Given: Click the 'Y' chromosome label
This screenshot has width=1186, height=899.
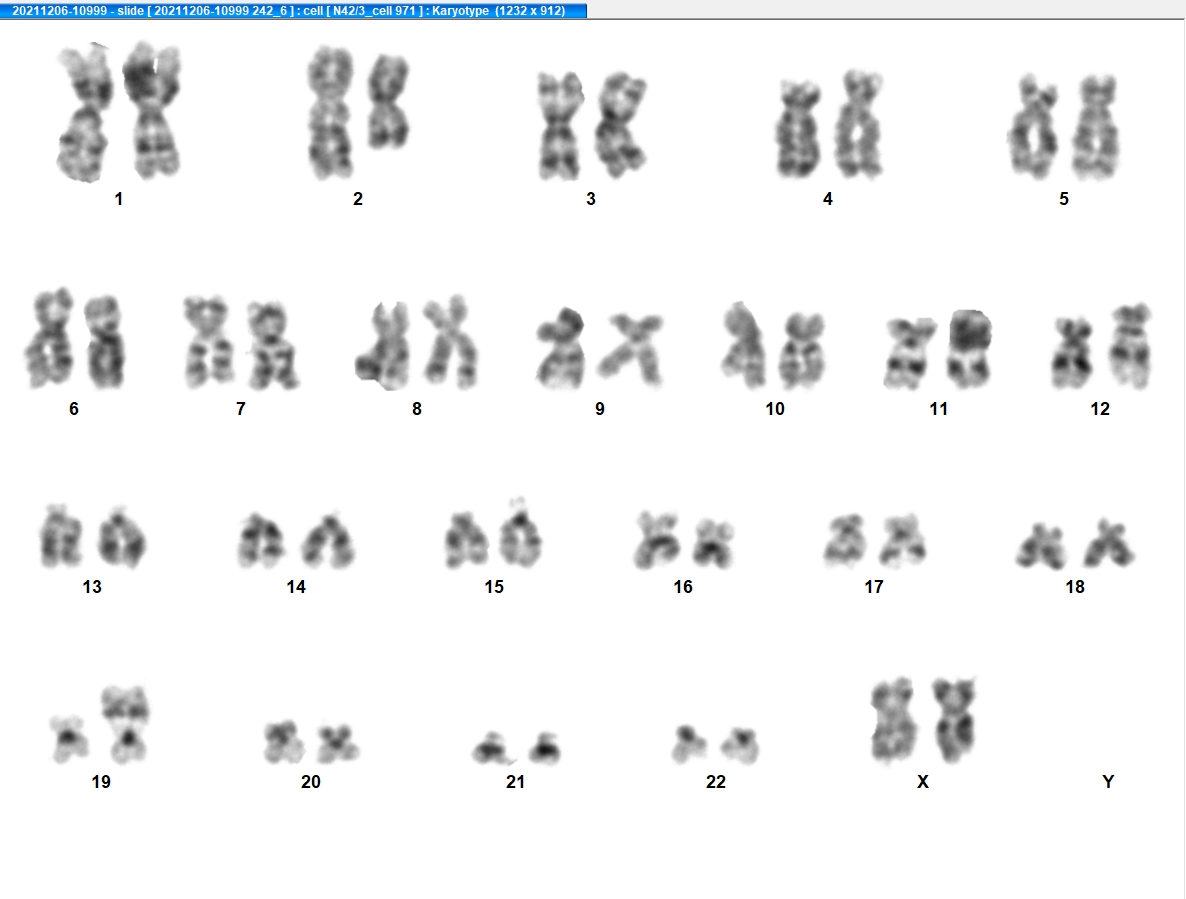Looking at the screenshot, I should pos(1108,782).
